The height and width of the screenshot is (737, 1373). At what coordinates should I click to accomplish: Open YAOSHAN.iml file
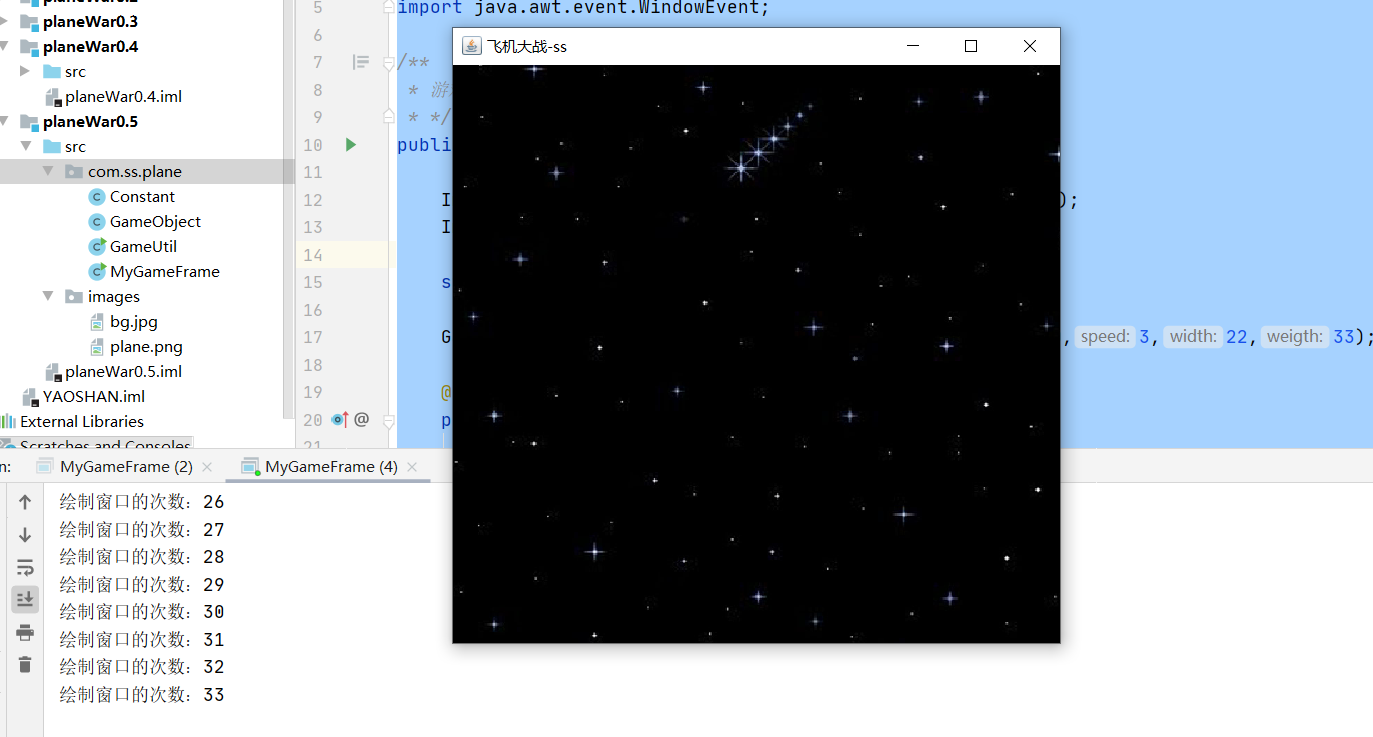[x=94, y=397]
